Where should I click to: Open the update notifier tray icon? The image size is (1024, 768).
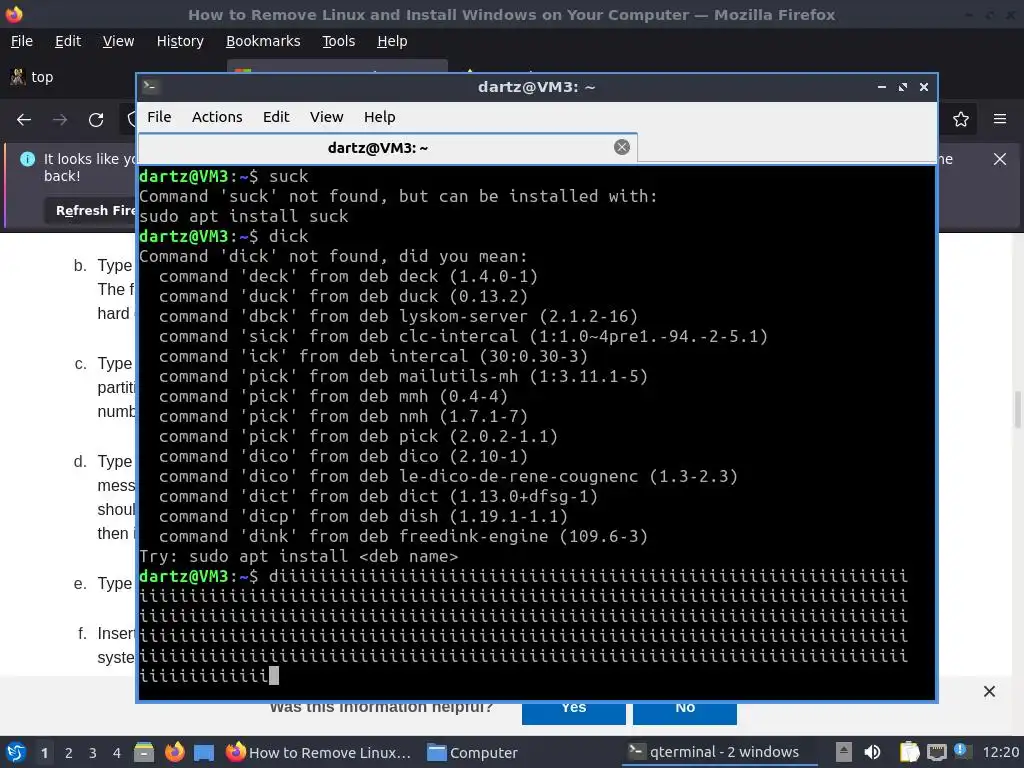961,751
